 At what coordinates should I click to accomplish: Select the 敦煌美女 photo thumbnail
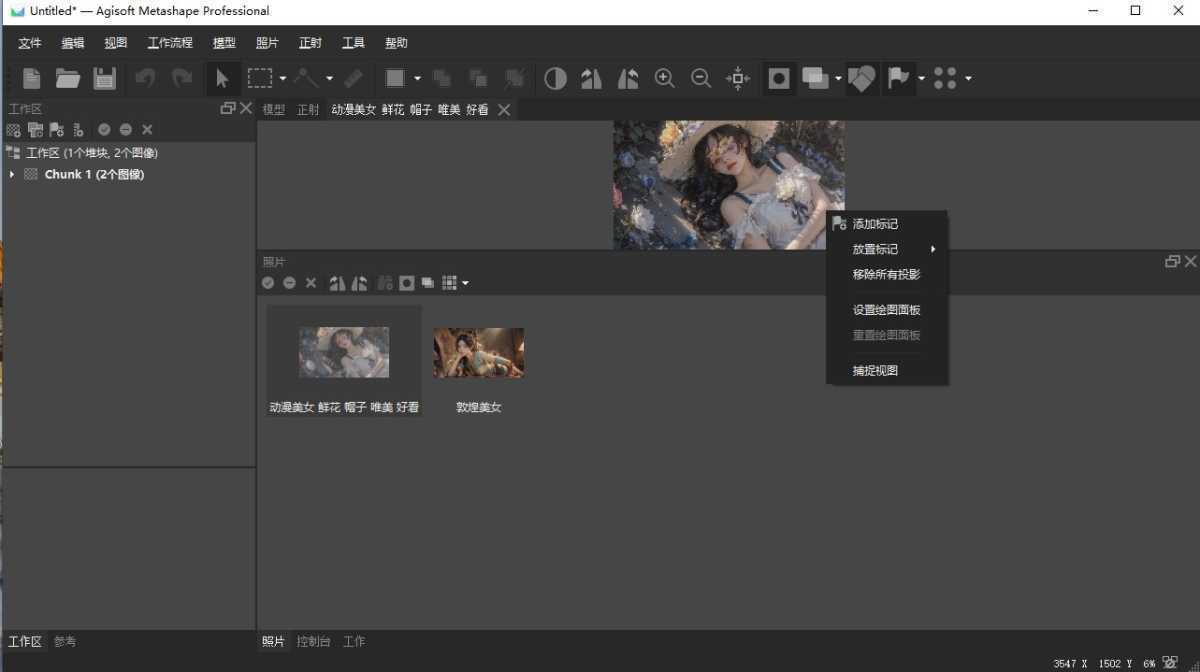478,352
